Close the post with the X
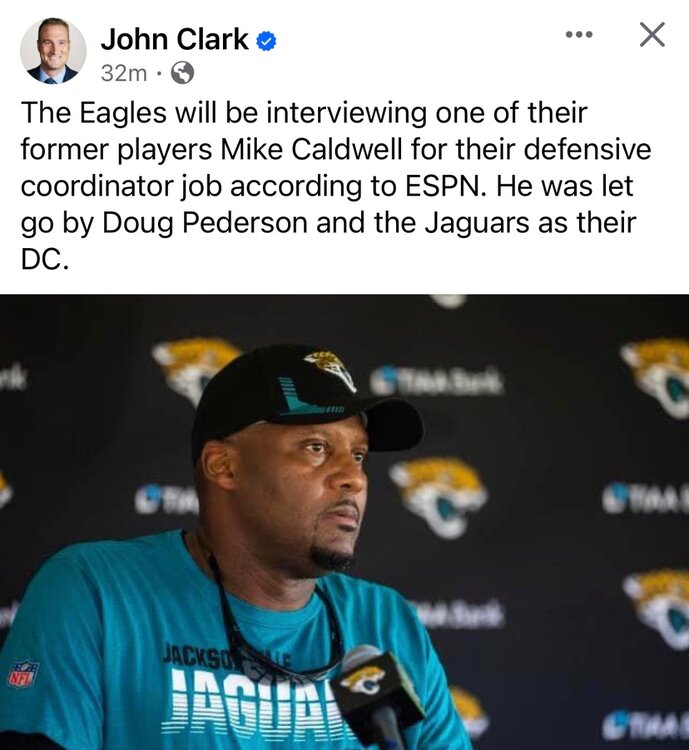This screenshot has width=689, height=750. coord(652,34)
